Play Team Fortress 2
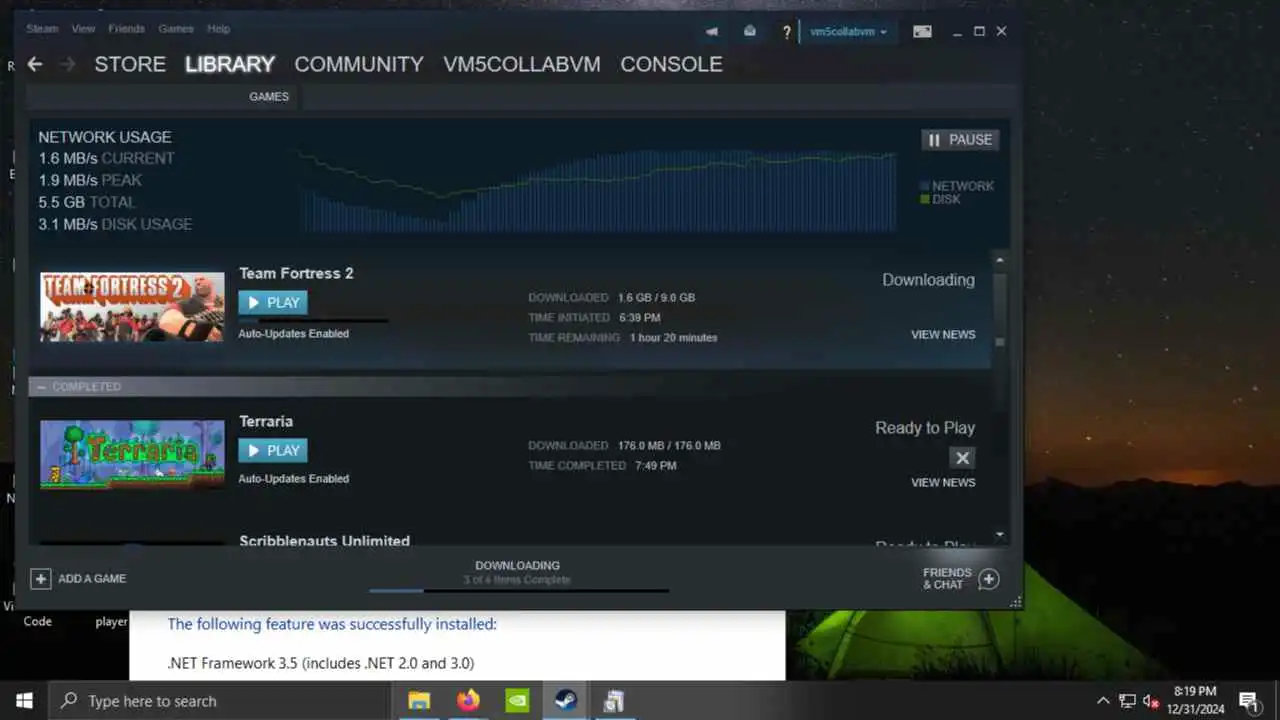This screenshot has height=720, width=1280. pyautogui.click(x=273, y=303)
